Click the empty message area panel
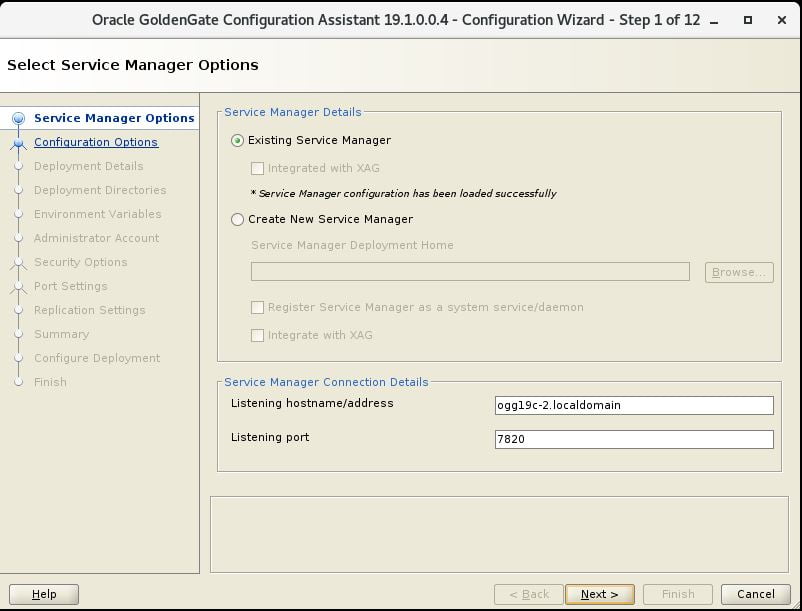This screenshot has height=611, width=802. [499, 534]
